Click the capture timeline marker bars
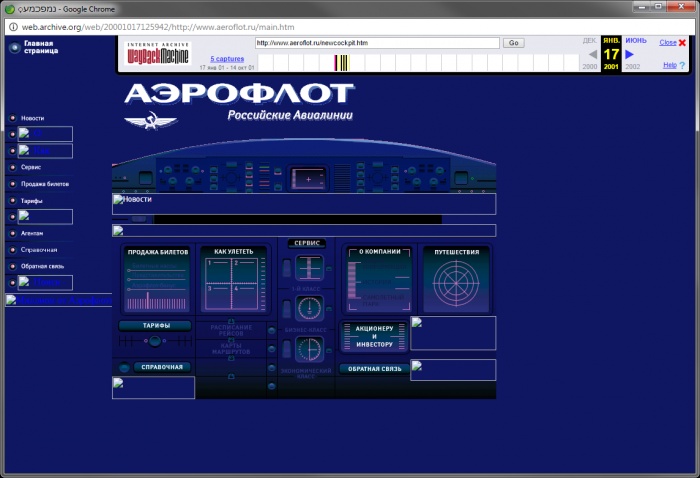Viewport: 700px width, 478px height. [x=341, y=64]
